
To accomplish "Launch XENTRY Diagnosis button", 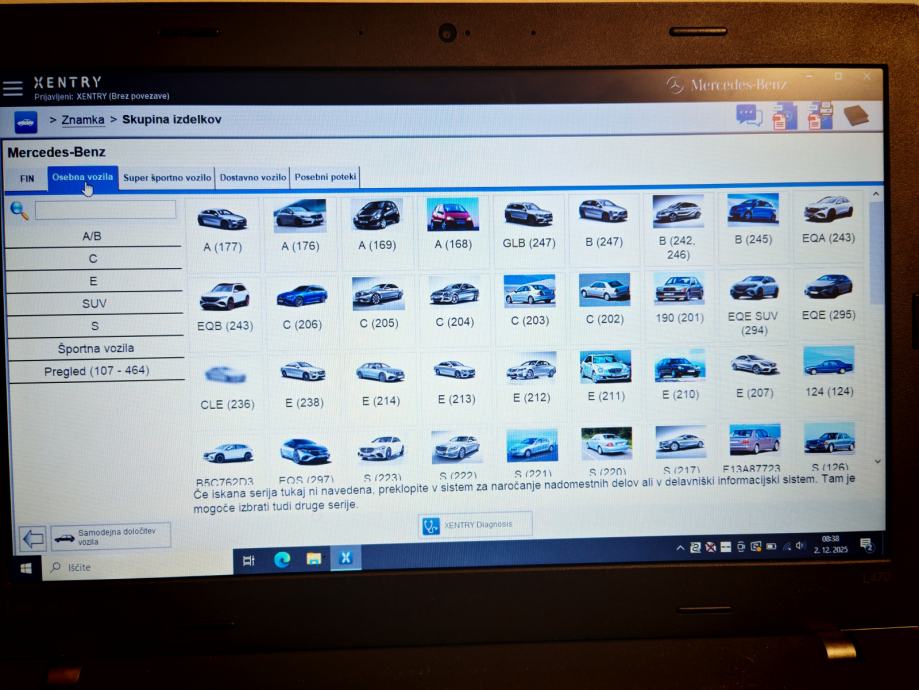I will click(475, 525).
